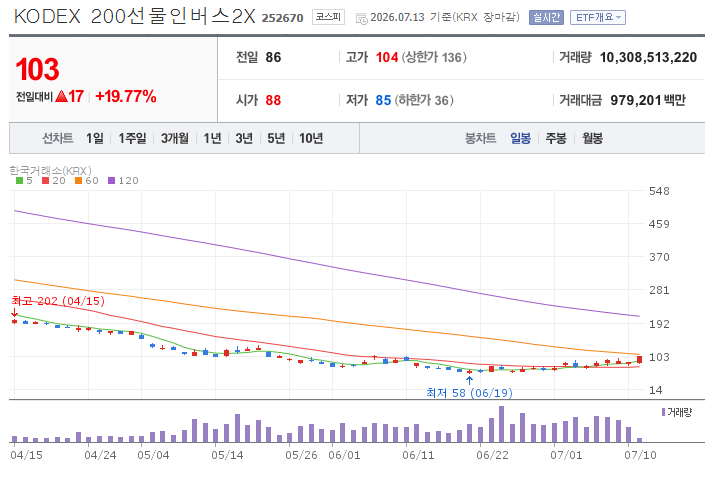Click the 코스피 market badge

point(328,17)
